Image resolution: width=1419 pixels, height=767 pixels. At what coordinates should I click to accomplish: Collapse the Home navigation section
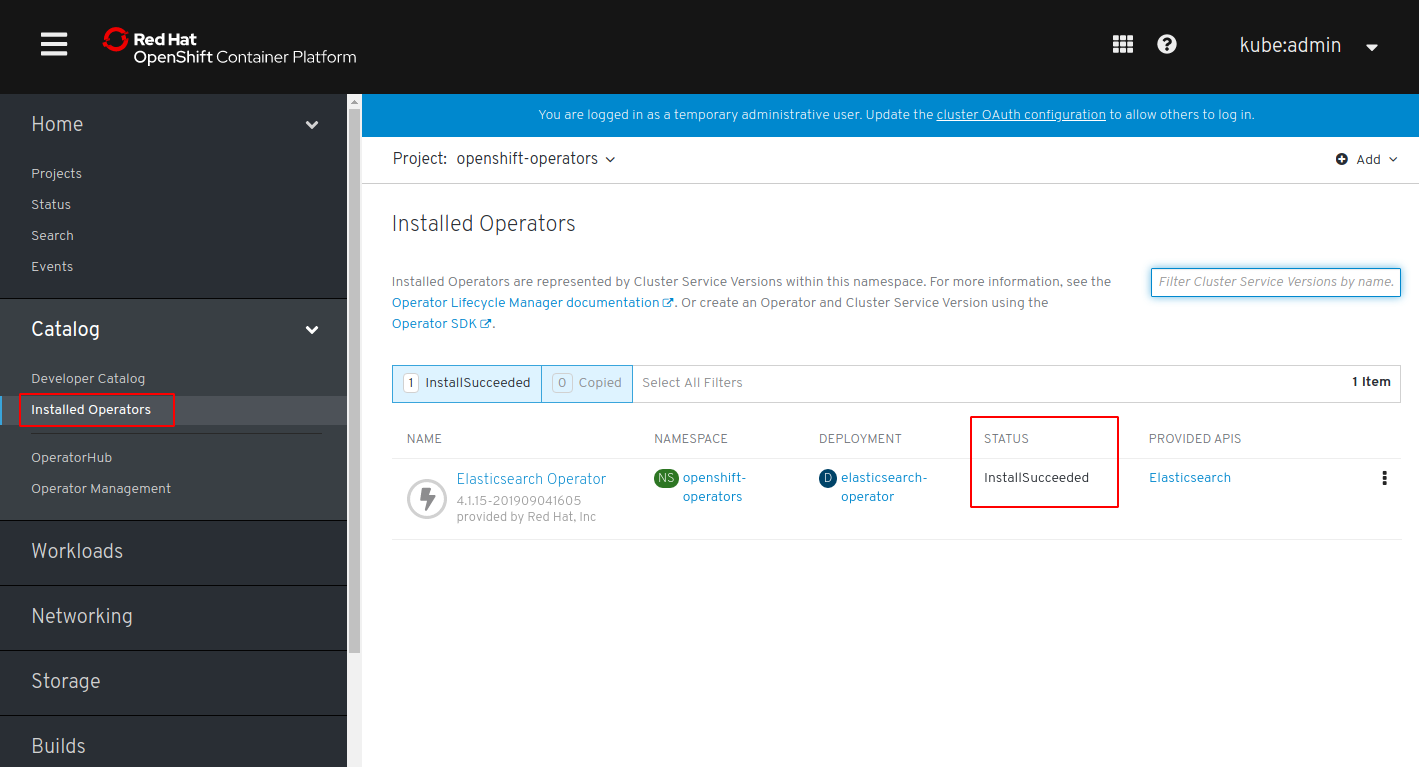point(174,124)
